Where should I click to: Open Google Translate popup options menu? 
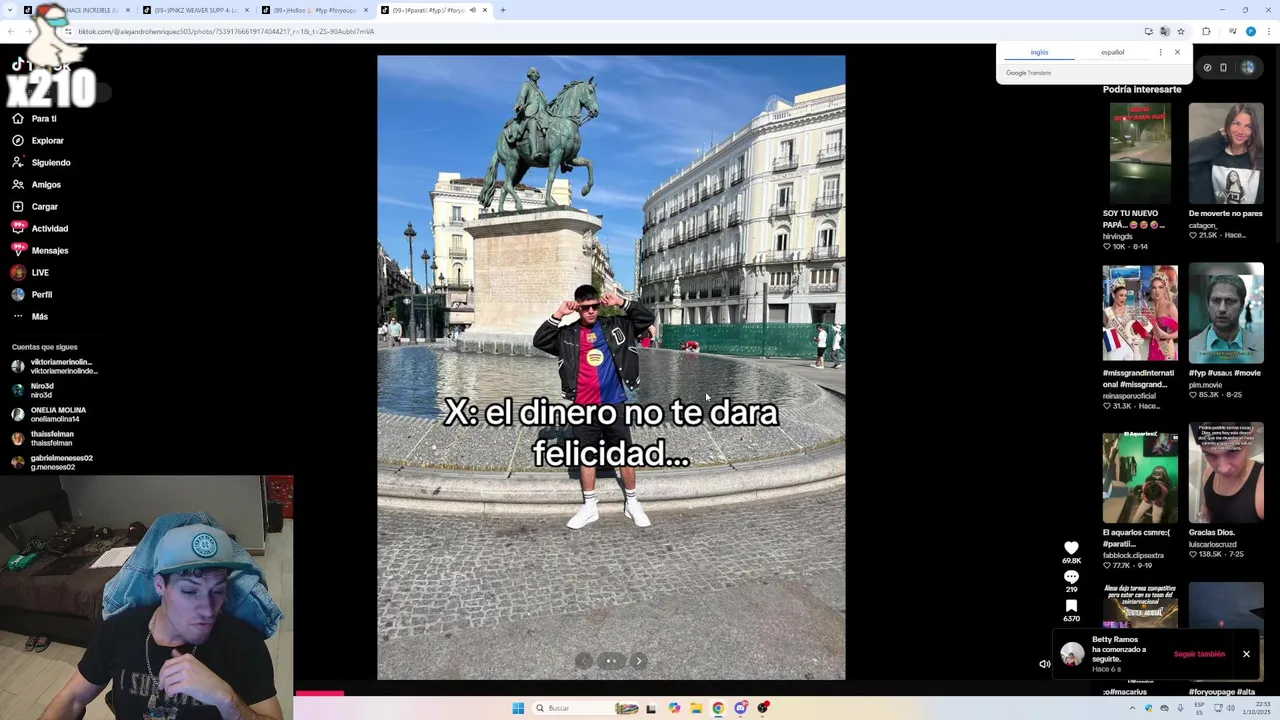[1160, 52]
